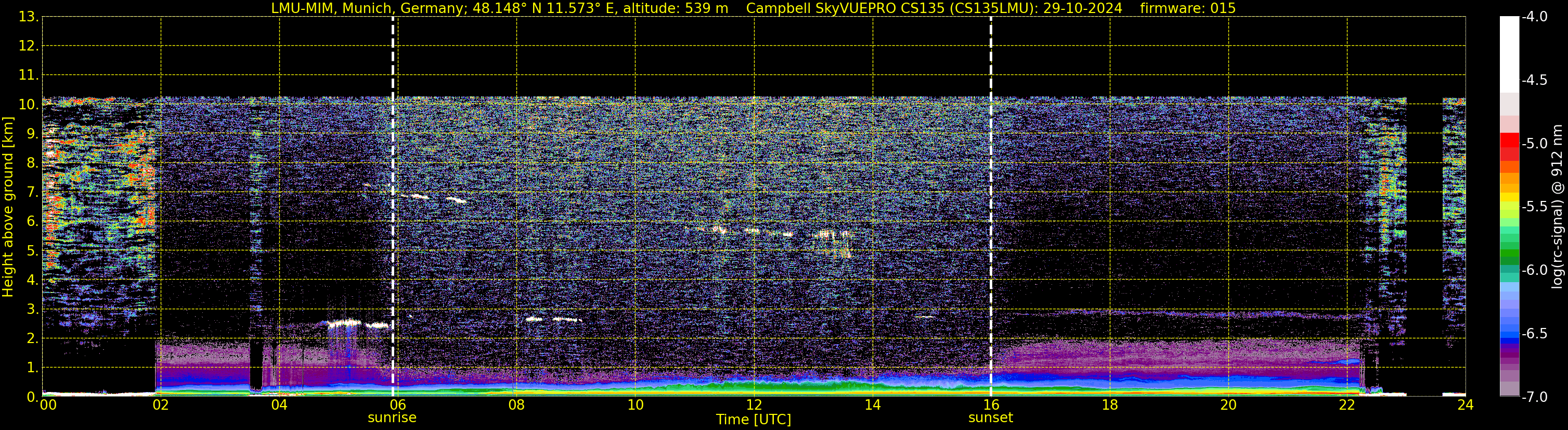The image size is (1568, 430).
Task: Click the 5 km height tick label
Action: click(32, 251)
